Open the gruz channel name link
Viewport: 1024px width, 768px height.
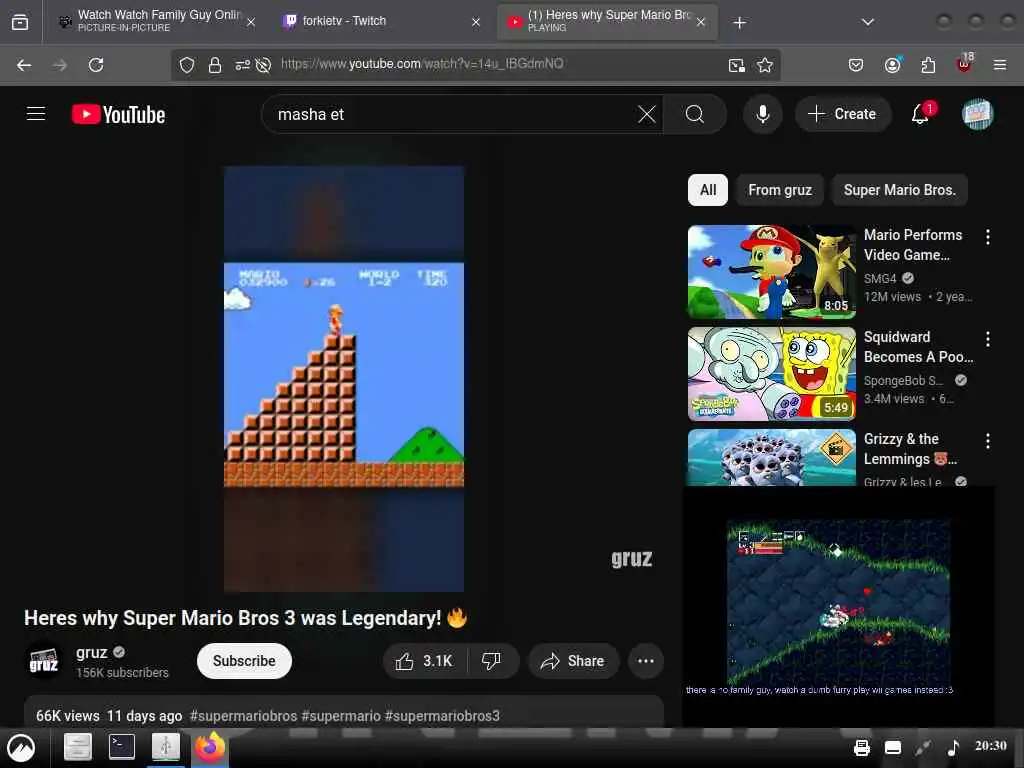pyautogui.click(x=91, y=652)
